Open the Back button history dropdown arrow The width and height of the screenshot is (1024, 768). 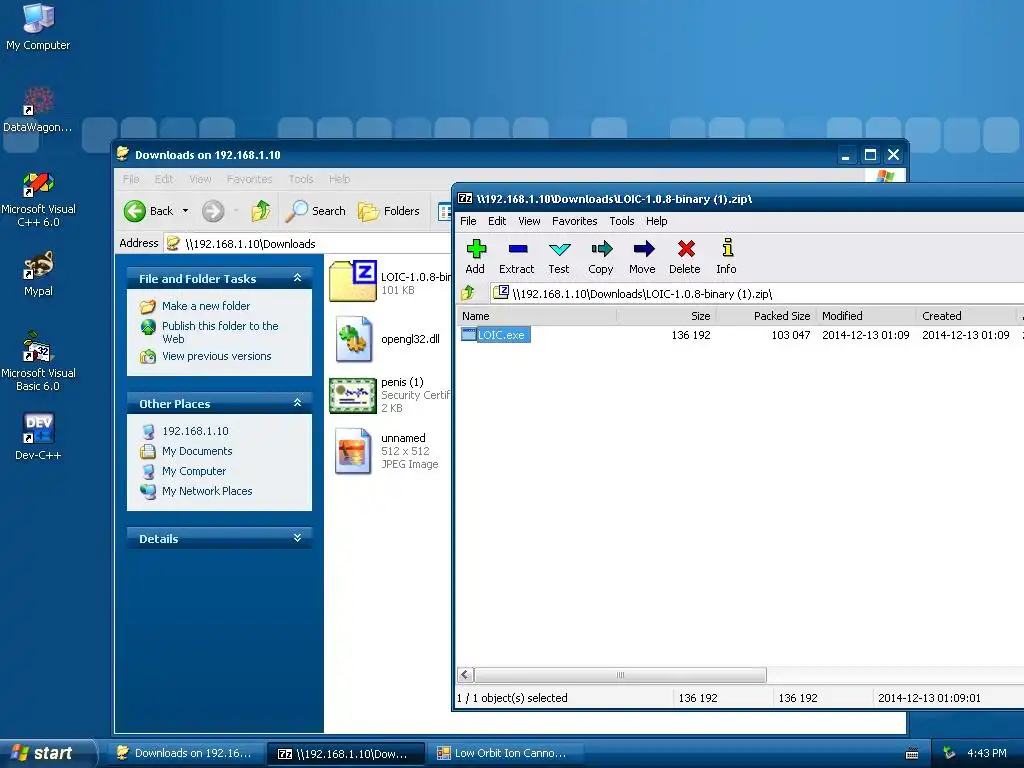185,211
